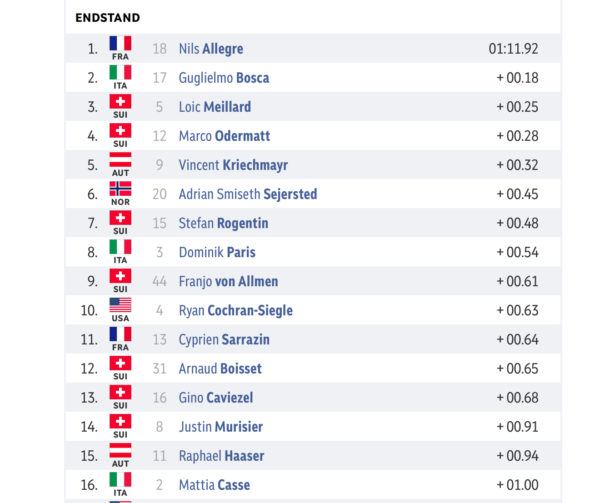Click the winning time 01:11.92

[513, 49]
